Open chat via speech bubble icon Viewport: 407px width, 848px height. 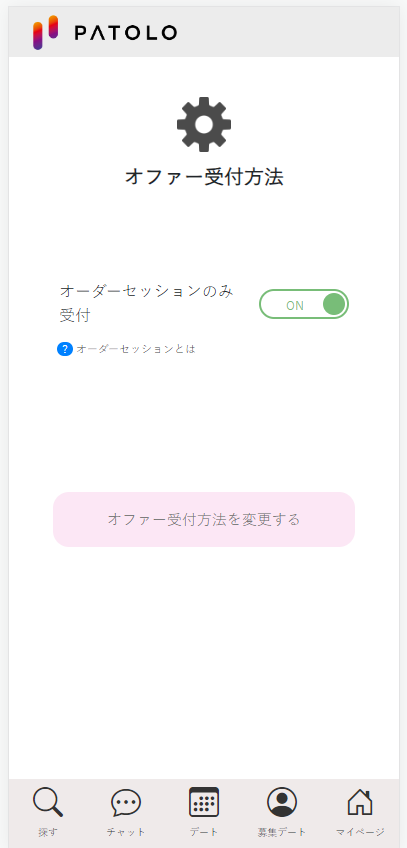click(126, 803)
